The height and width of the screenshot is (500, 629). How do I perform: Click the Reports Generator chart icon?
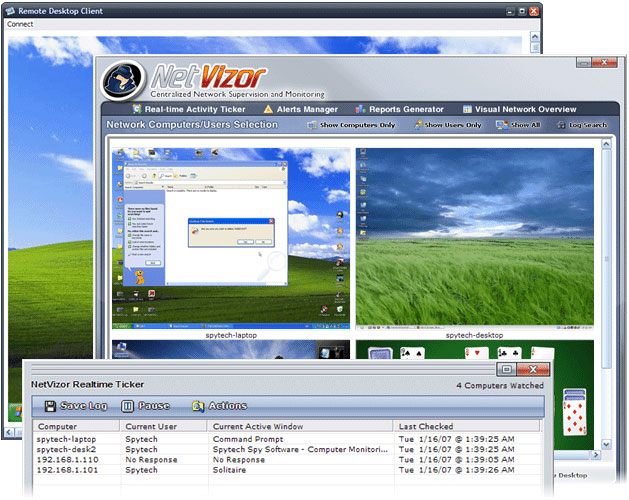click(360, 109)
